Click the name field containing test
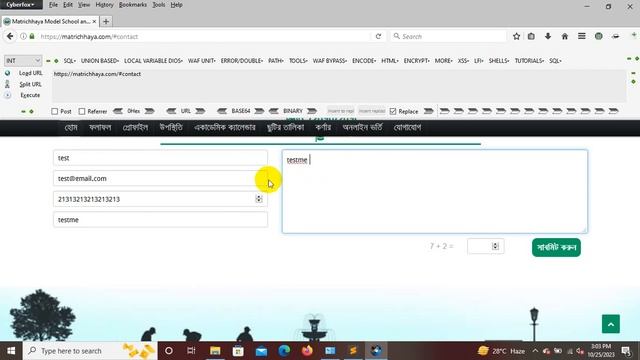This screenshot has height=360, width=640. (x=160, y=158)
